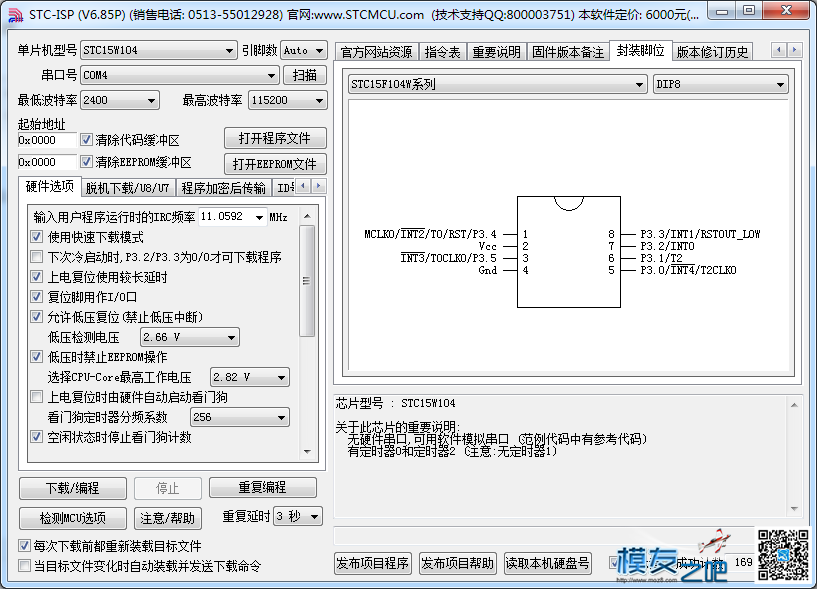This screenshot has width=817, height=589.
Task: Open the 最低波特率 2400 dropdown
Action: click(119, 100)
